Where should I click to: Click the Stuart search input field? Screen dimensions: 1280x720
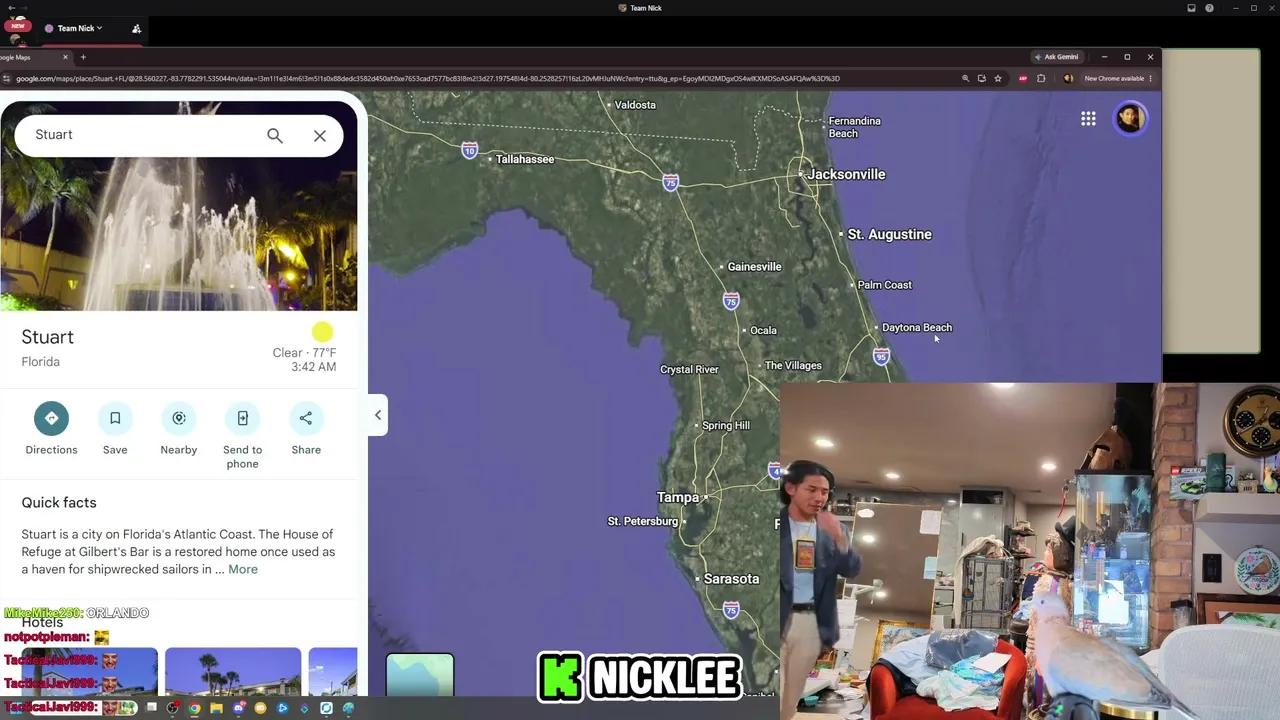pos(145,135)
